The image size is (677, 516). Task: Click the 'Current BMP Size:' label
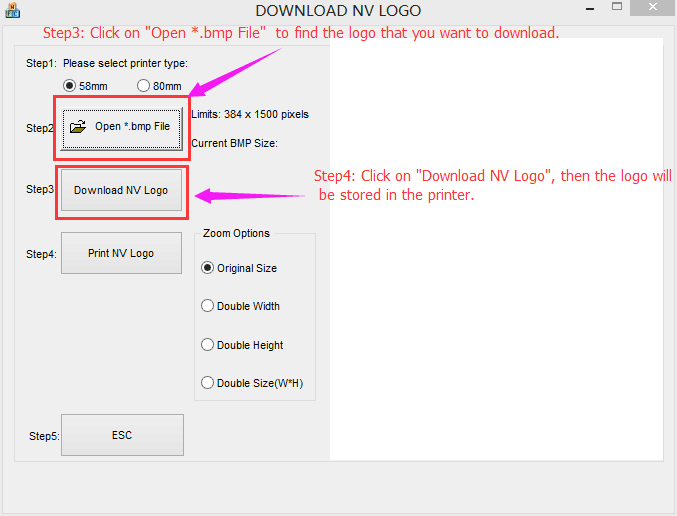pyautogui.click(x=234, y=143)
